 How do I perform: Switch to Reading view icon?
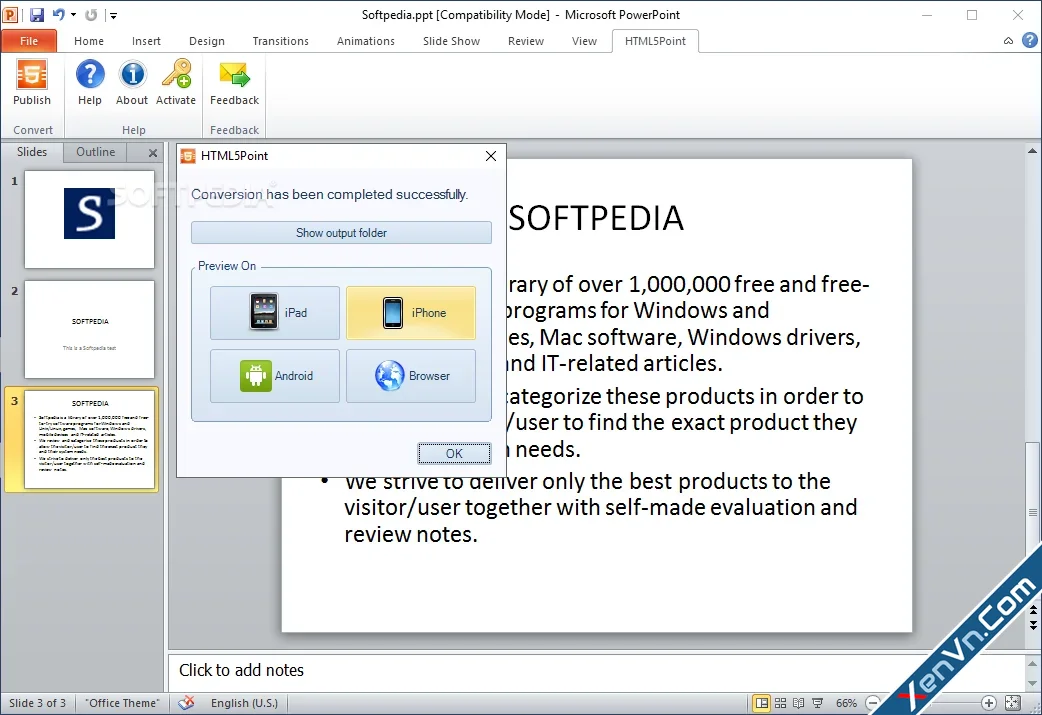(x=799, y=702)
